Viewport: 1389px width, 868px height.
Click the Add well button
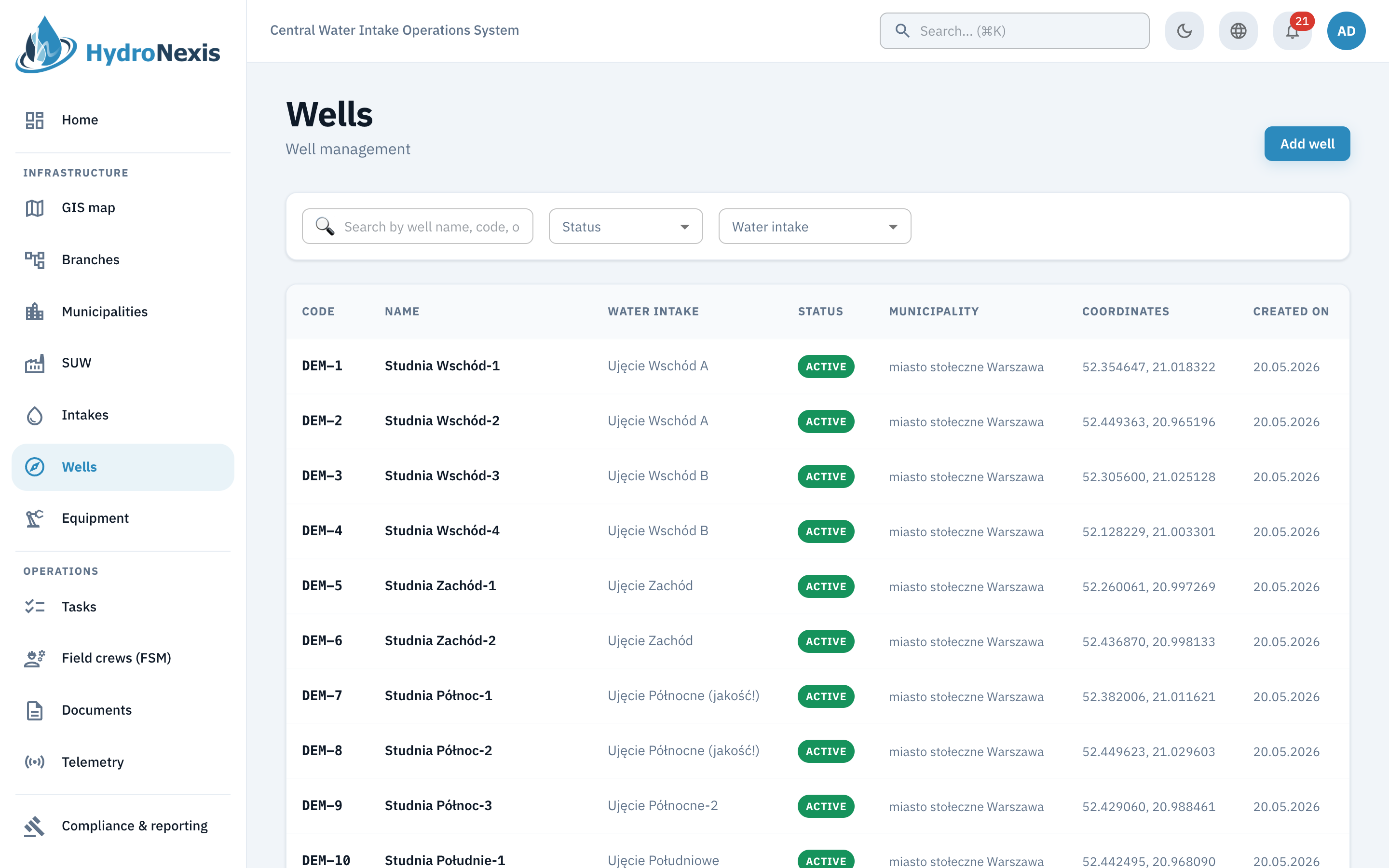(1307, 144)
